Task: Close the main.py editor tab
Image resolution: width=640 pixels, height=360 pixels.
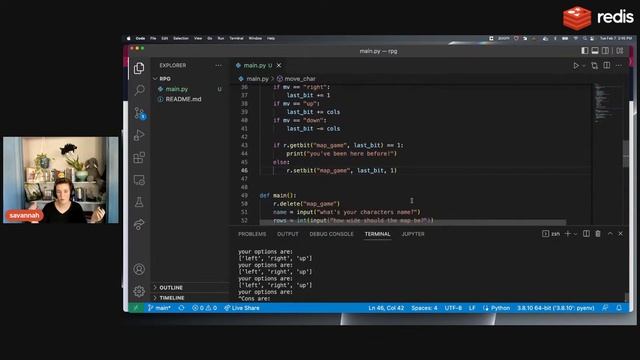Action: (279, 65)
